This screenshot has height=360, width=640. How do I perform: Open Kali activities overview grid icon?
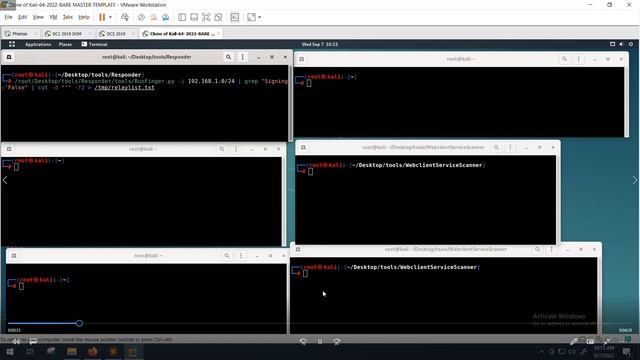[12, 44]
